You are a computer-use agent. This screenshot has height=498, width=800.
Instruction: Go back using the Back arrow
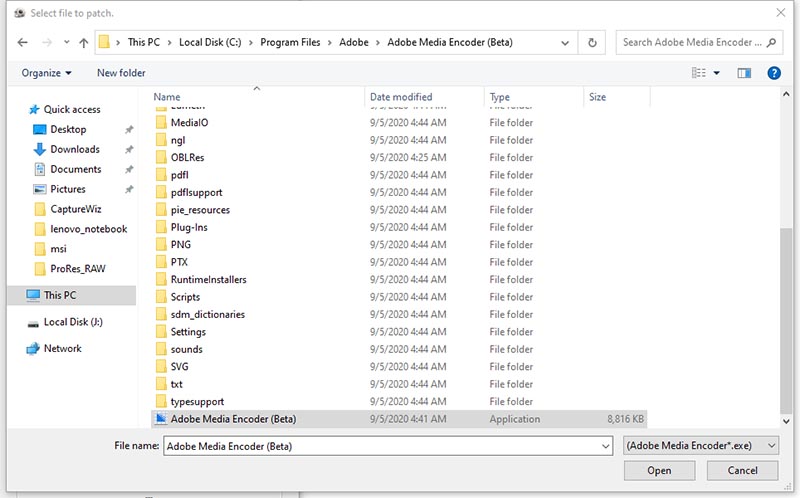click(22, 42)
